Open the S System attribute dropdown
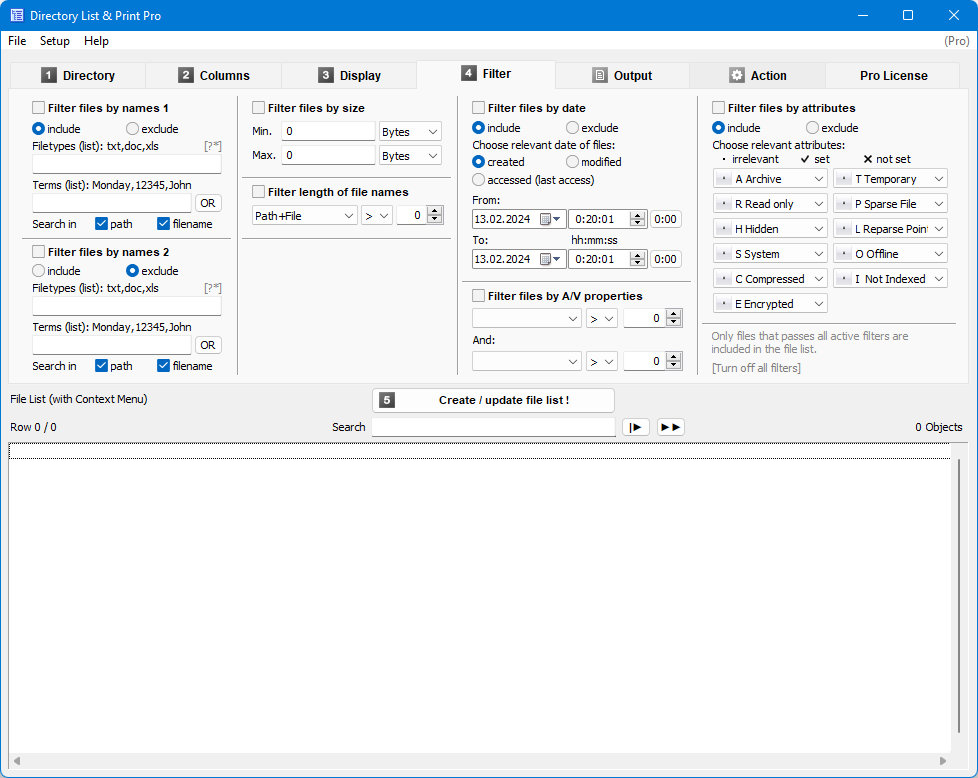 pyautogui.click(x=770, y=254)
